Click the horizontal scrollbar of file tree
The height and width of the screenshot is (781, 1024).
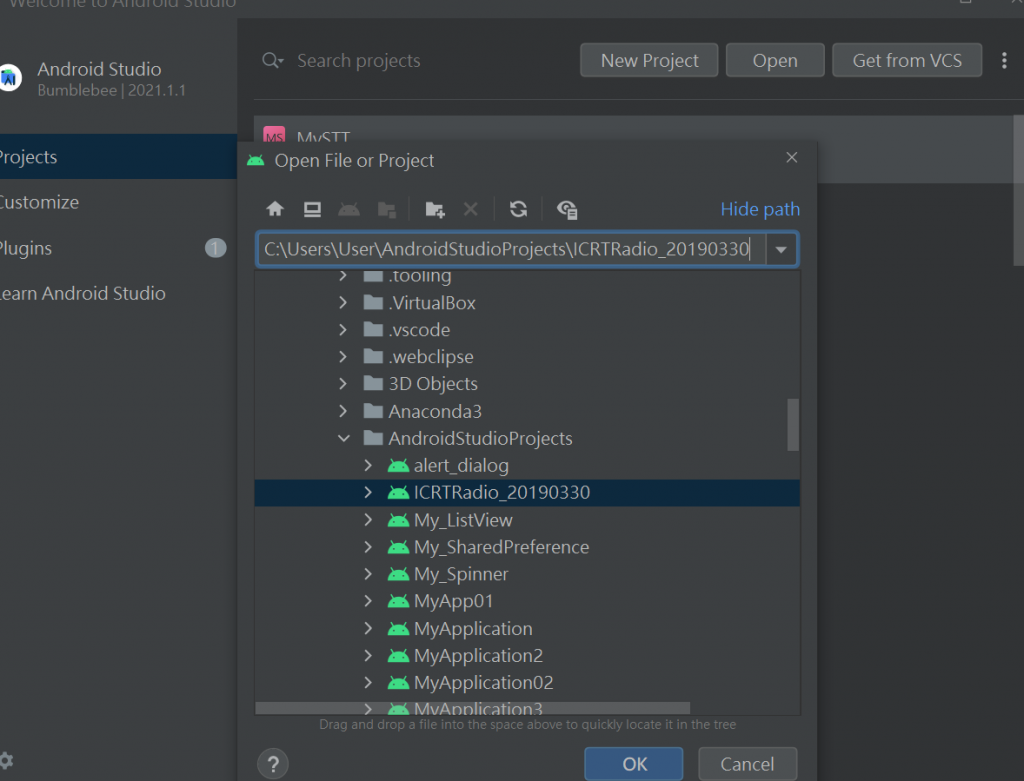click(x=473, y=709)
